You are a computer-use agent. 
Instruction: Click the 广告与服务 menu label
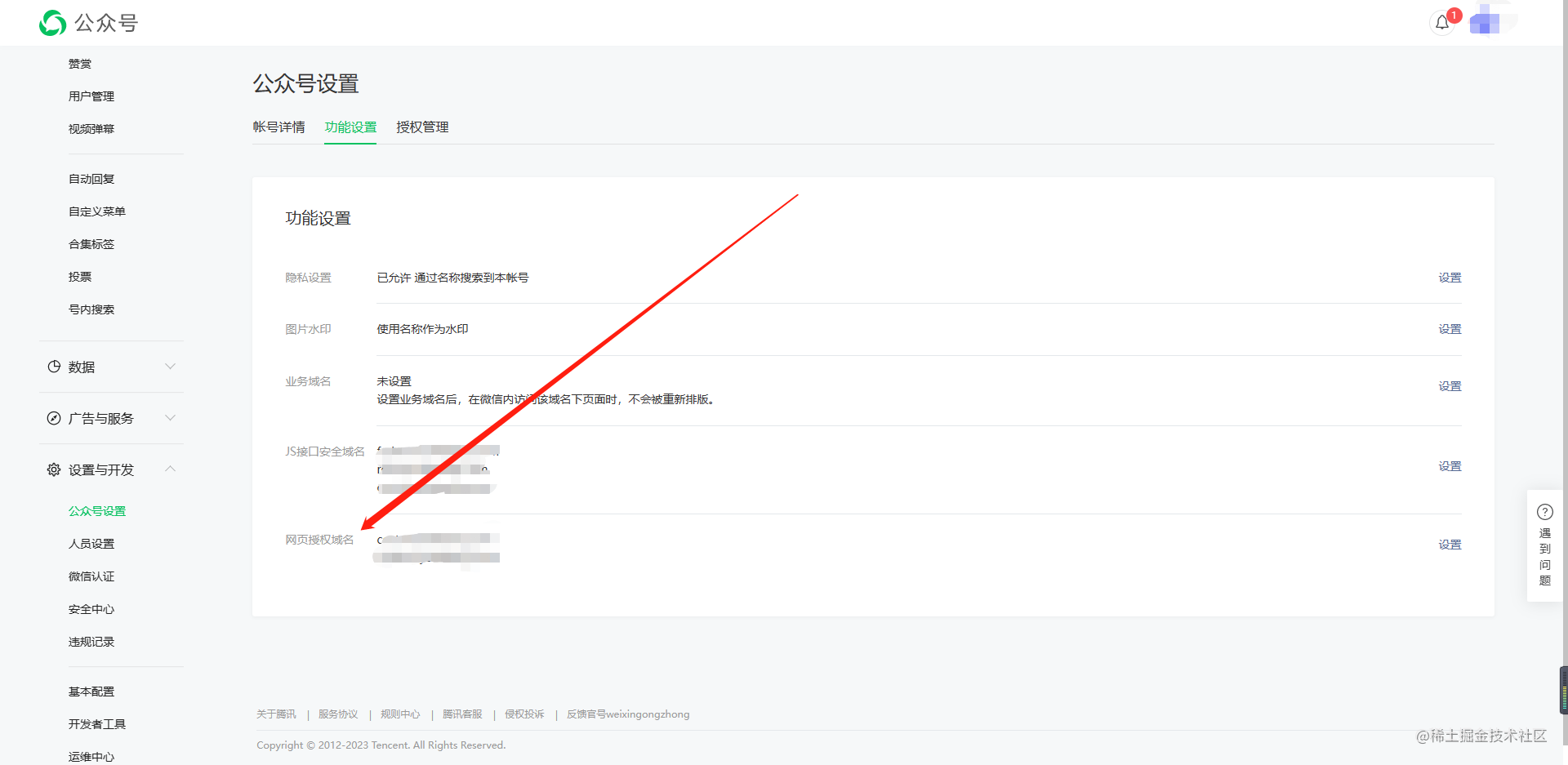[x=101, y=419]
